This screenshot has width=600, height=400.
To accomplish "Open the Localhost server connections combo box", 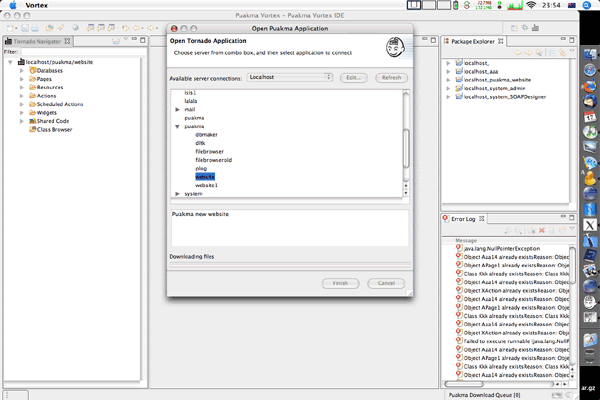I will click(290, 77).
